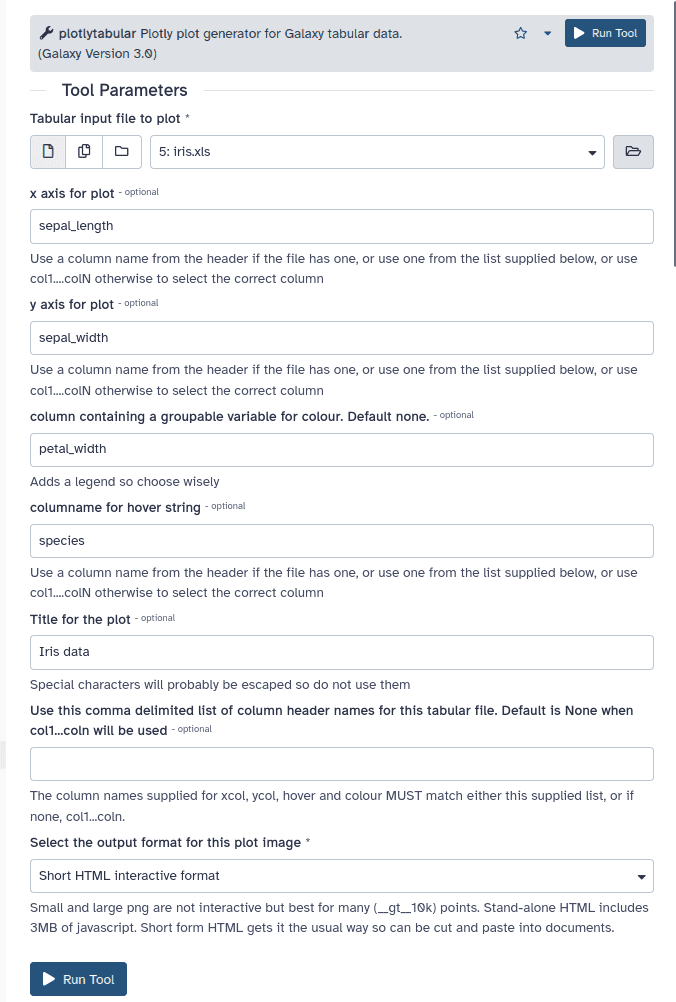This screenshot has width=676, height=1002.
Task: Click the bottom Run Tool button
Action: pos(79,980)
